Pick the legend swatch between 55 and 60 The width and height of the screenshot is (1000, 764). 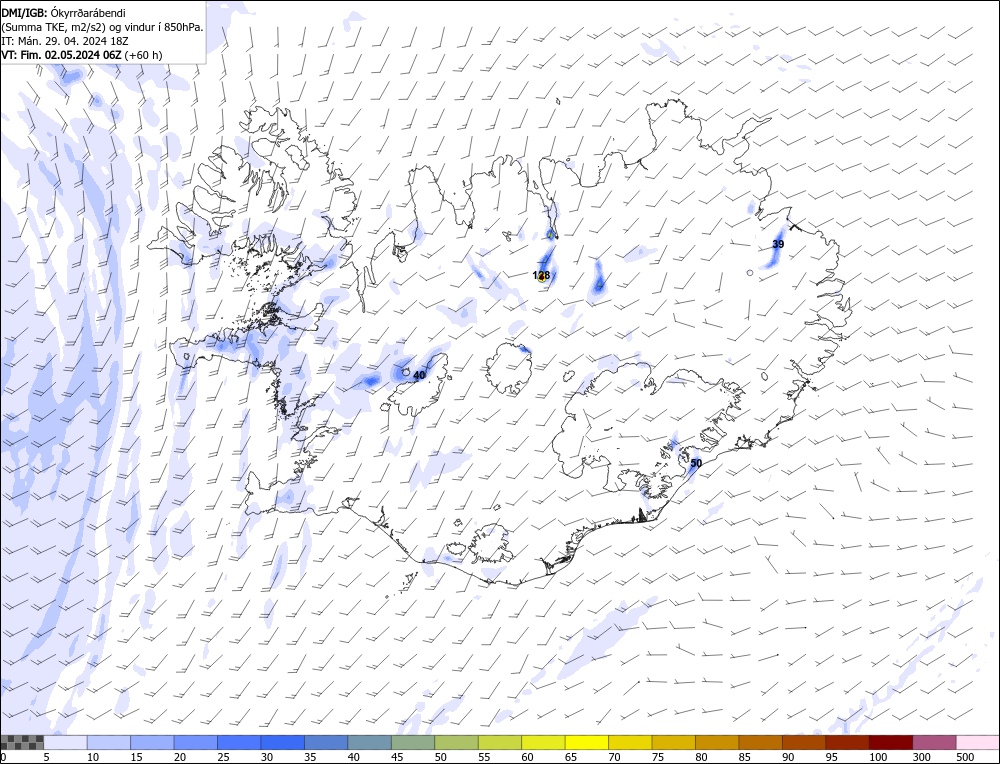500,742
